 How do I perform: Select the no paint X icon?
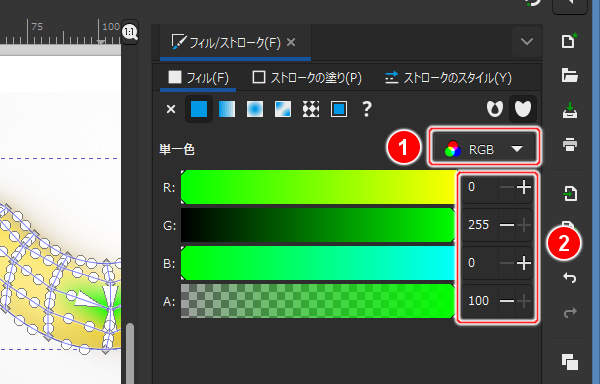171,109
